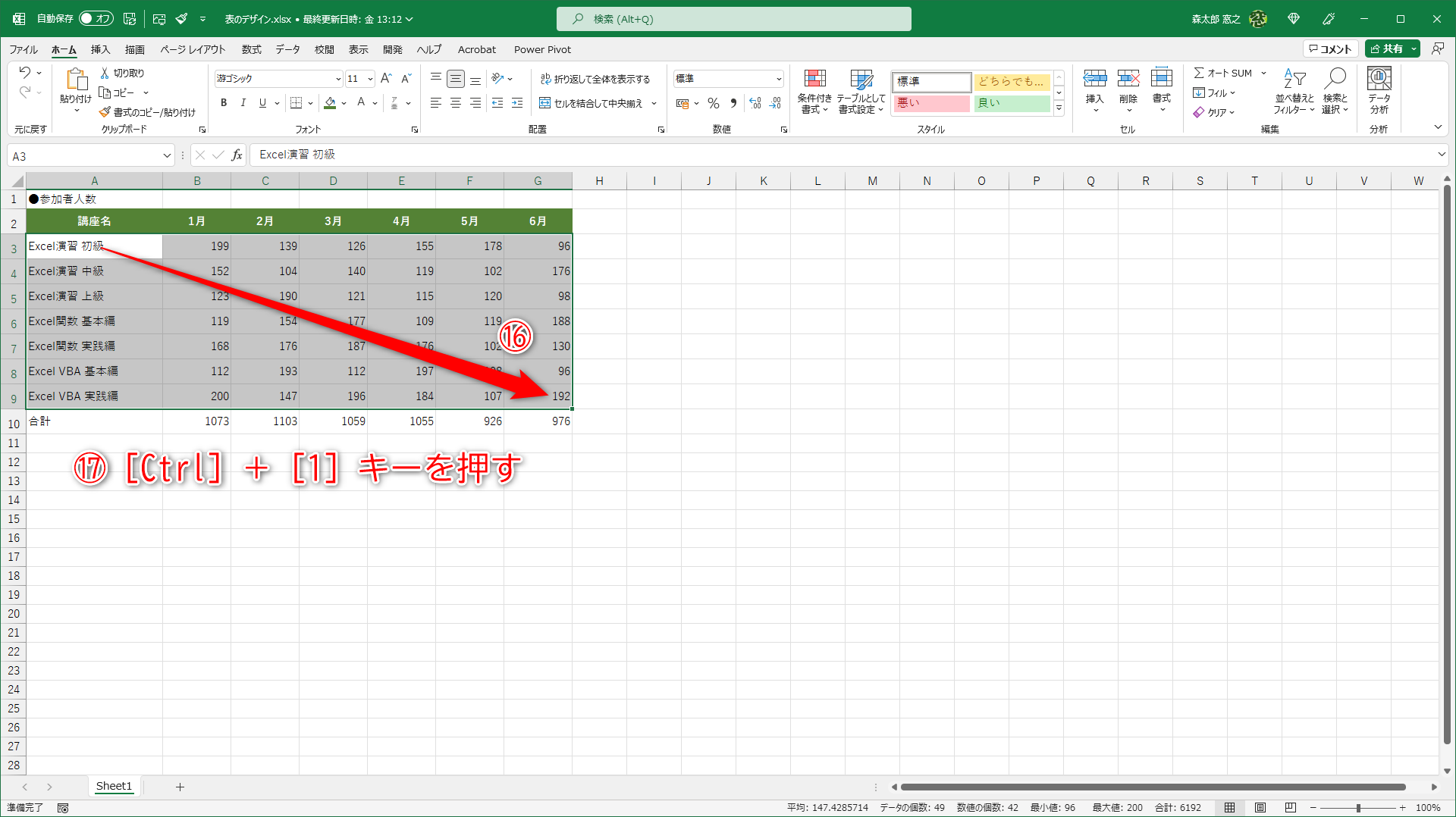Open the number format dropdown (標準)
This screenshot has height=817, width=1456.
(778, 79)
